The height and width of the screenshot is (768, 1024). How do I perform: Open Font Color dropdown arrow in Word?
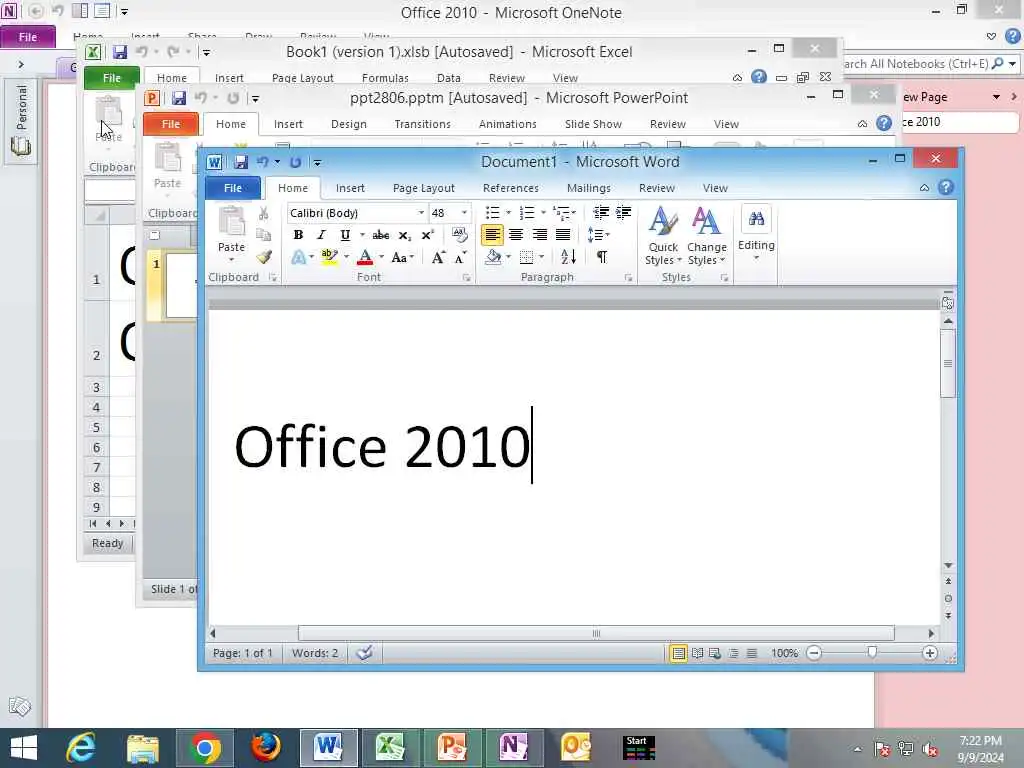click(381, 257)
